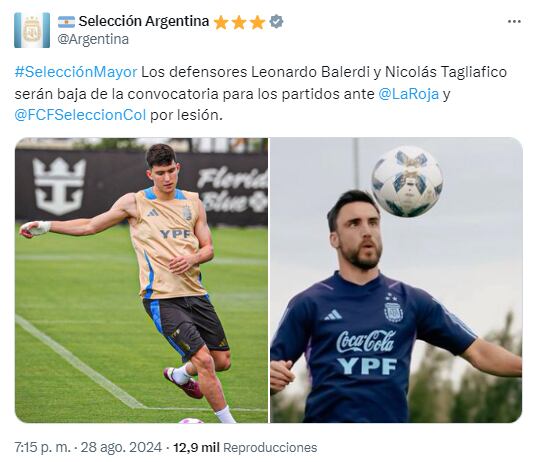Open the left photo of the player kicking
This screenshot has width=536, height=462.
coord(141,280)
